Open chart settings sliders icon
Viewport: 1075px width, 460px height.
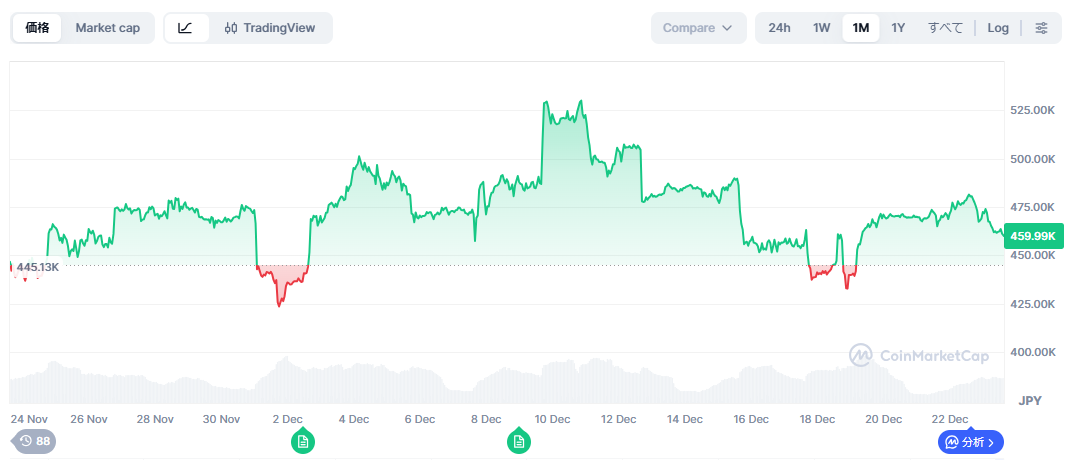pos(1041,28)
